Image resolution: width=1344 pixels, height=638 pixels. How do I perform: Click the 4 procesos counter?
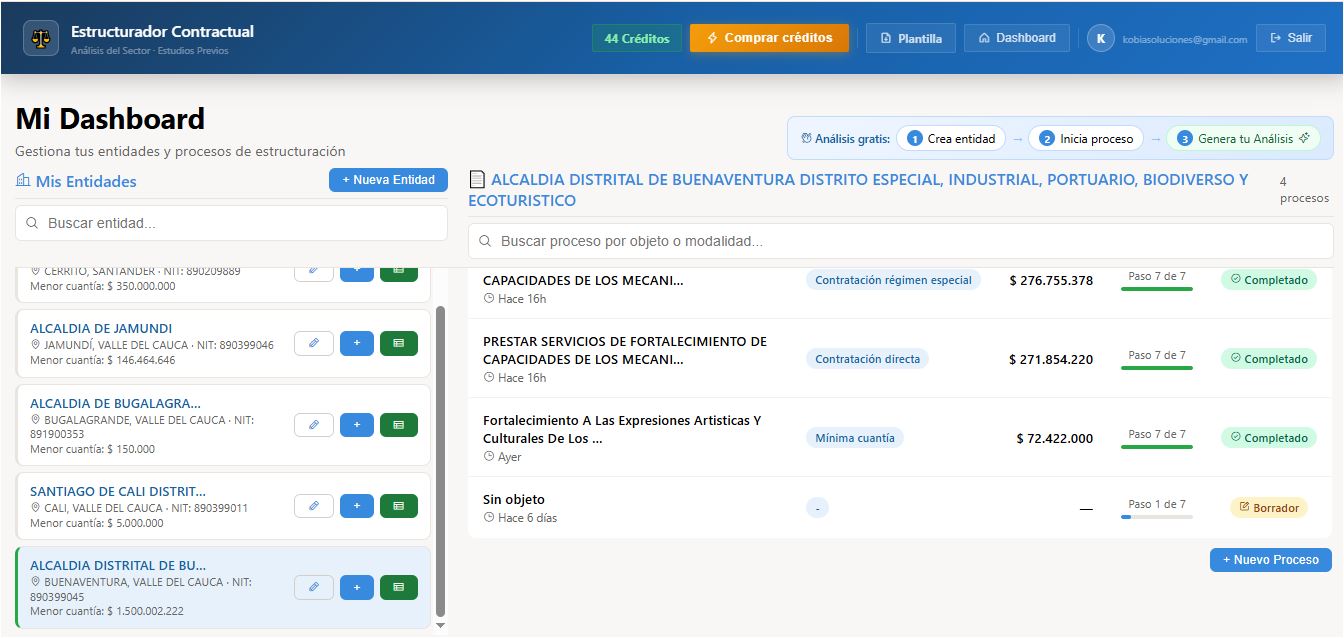point(1304,190)
